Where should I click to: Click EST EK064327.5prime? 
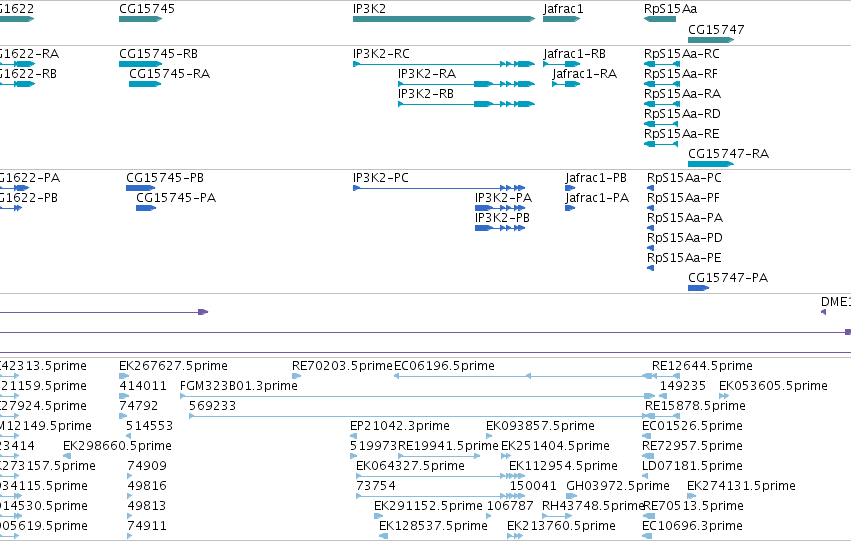[x=410, y=466]
